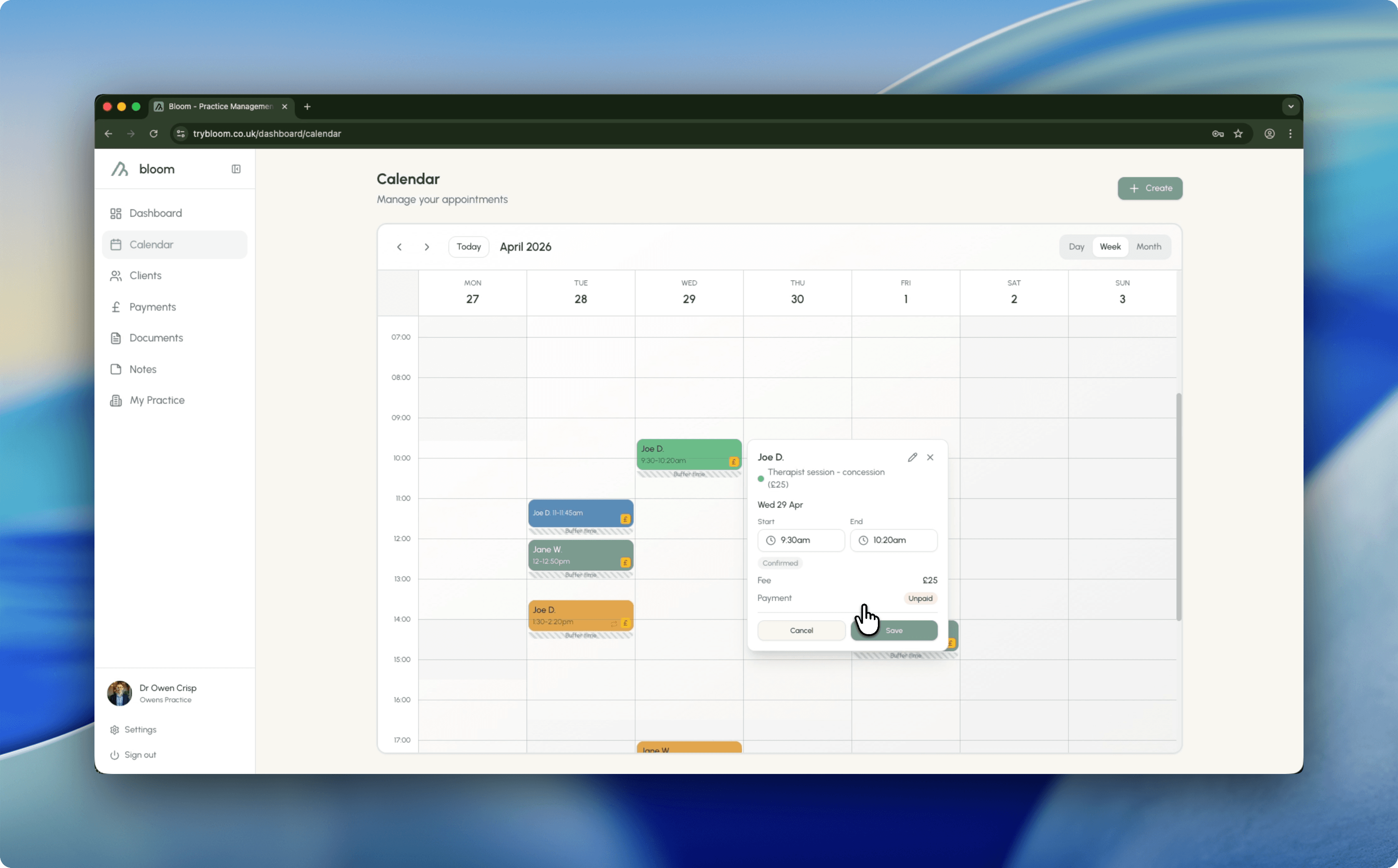
Task: Open Joe D. 11-11:45am Tuesday appointment
Action: 580,513
